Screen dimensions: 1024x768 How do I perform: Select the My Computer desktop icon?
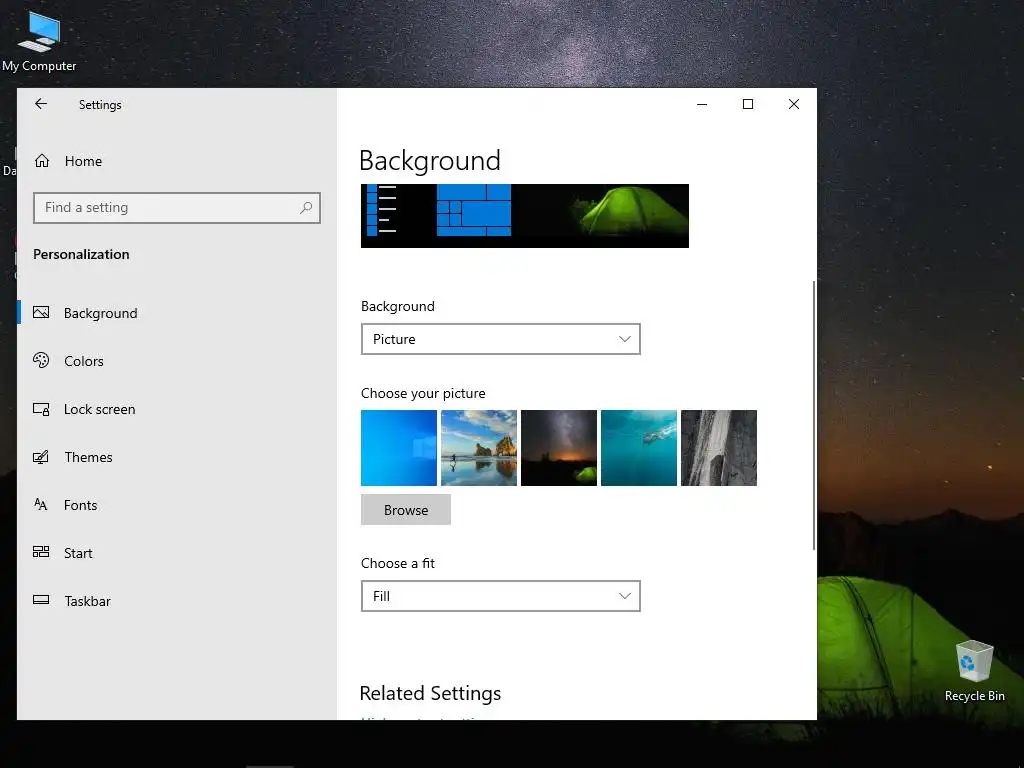(39, 40)
